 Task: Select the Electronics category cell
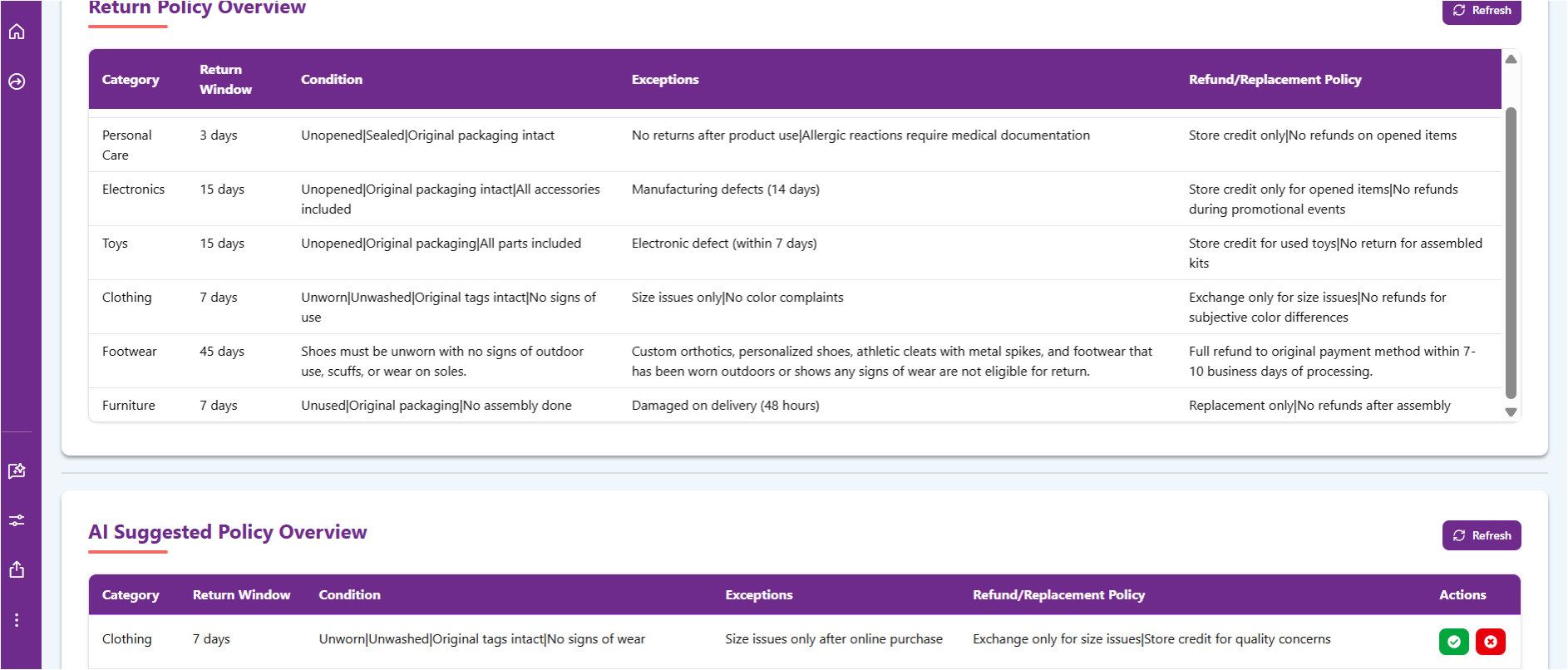tap(133, 190)
